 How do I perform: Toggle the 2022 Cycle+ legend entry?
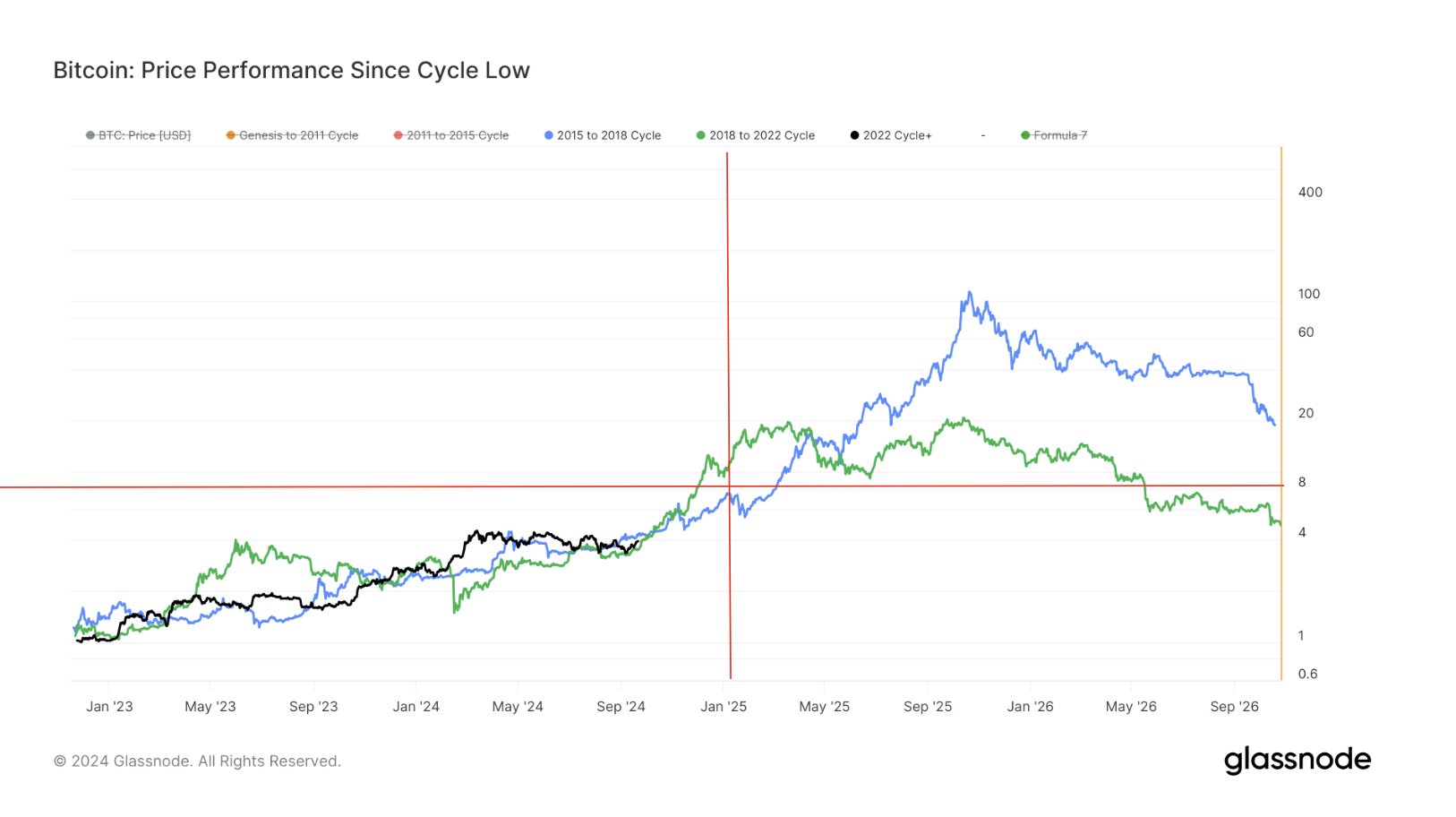(891, 135)
